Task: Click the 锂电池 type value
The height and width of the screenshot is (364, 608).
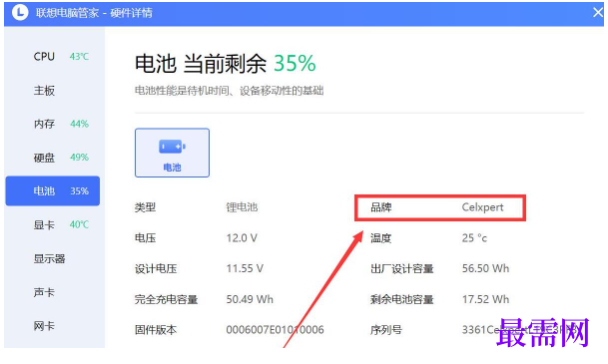Action: pyautogui.click(x=242, y=207)
